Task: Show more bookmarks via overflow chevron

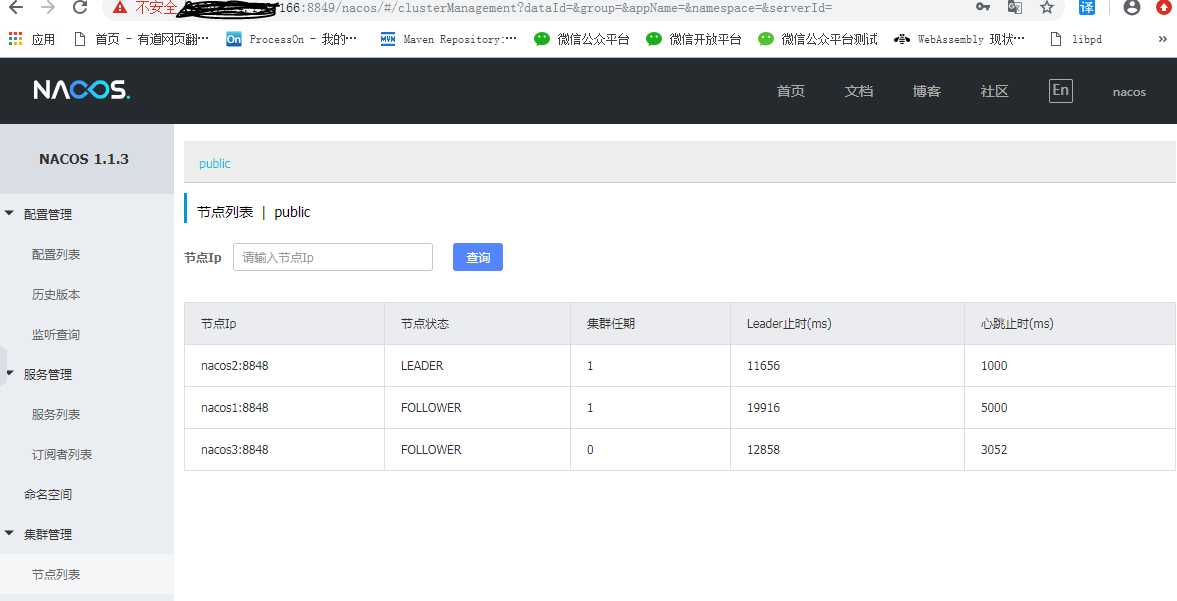Action: [1163, 39]
